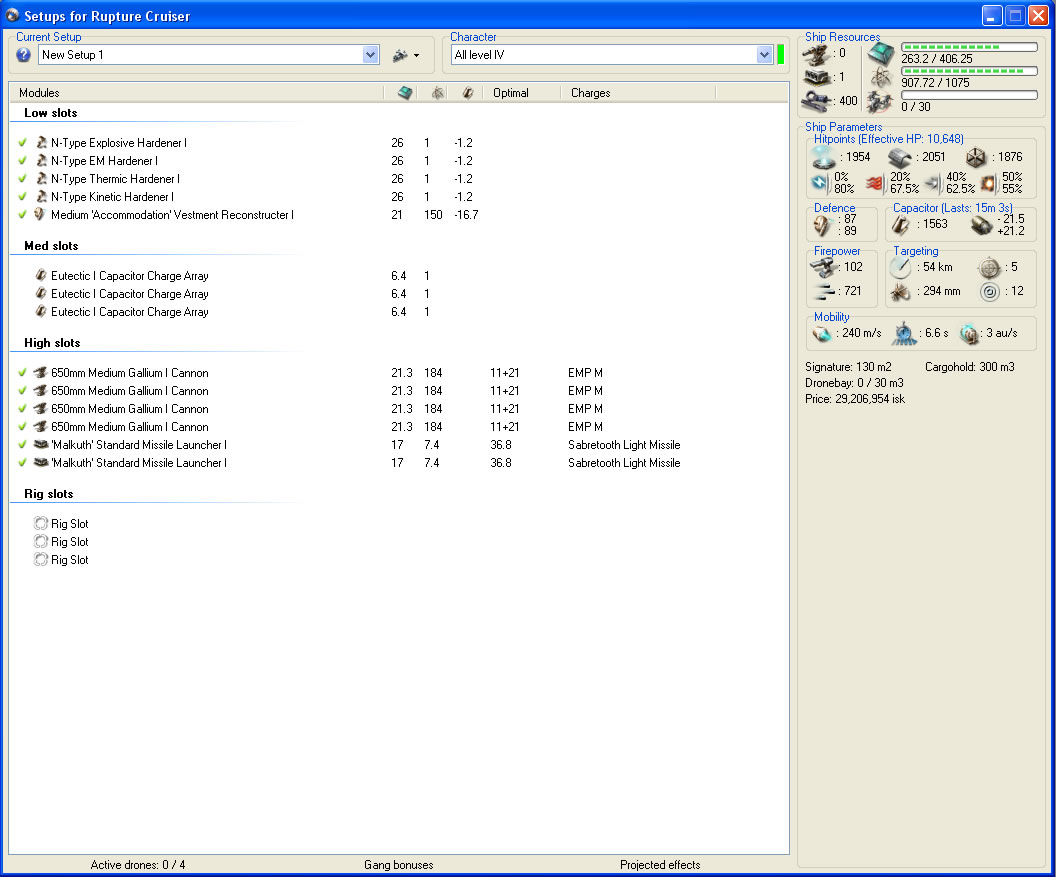Screen dimensions: 1056x877
Task: Click the drone bandwidth icon by 0 / 30
Action: coord(880,102)
